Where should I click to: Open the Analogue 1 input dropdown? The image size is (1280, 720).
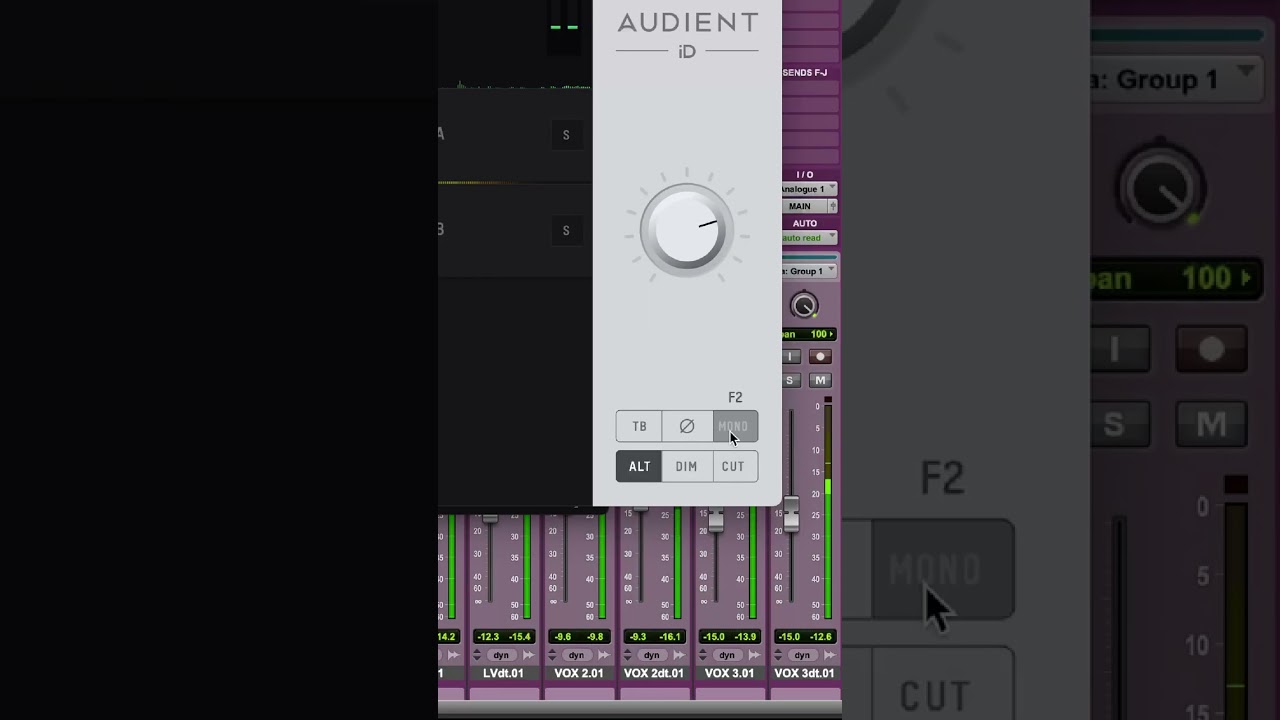(x=809, y=189)
